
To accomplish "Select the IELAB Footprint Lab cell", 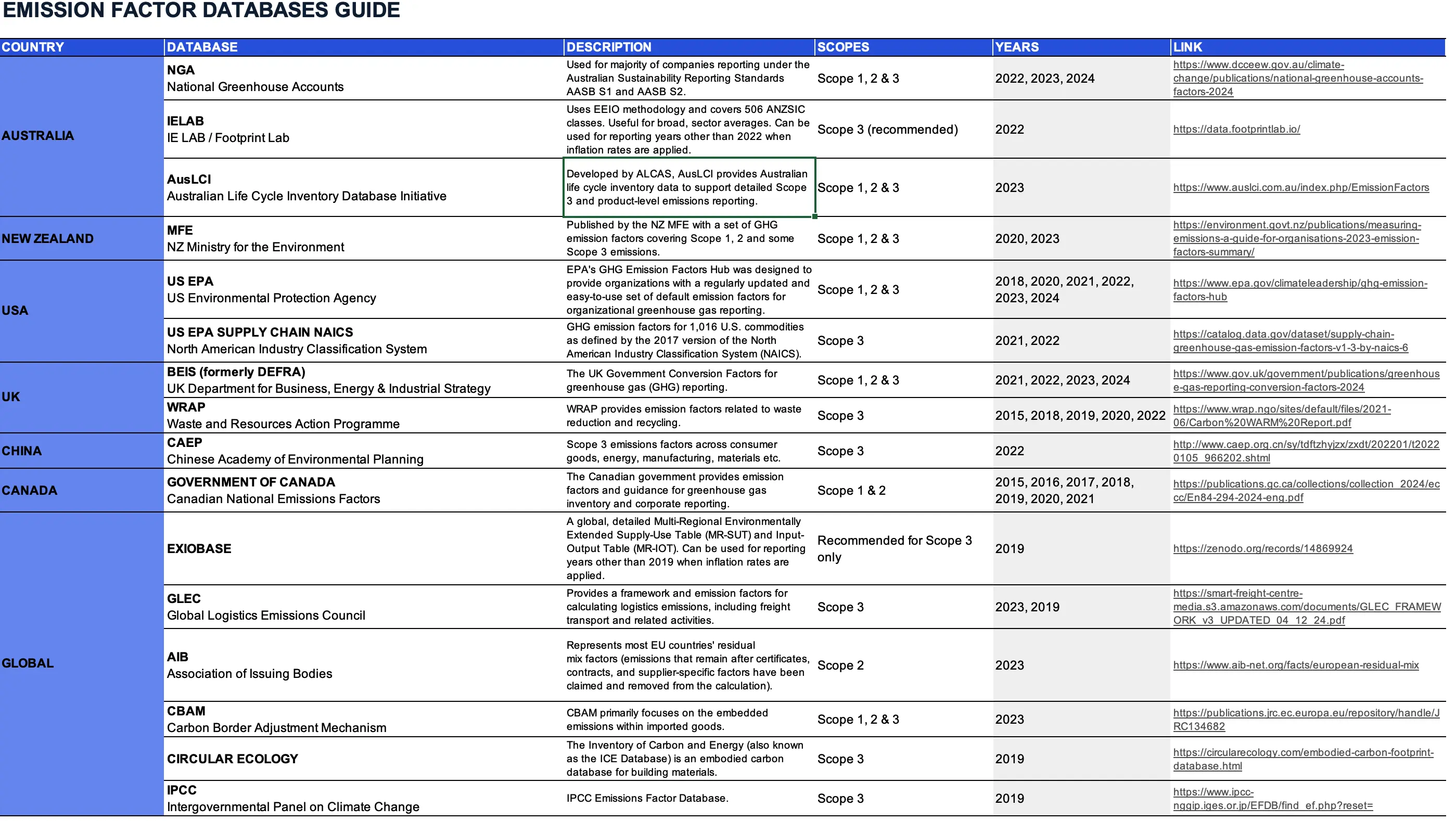I will [x=364, y=130].
